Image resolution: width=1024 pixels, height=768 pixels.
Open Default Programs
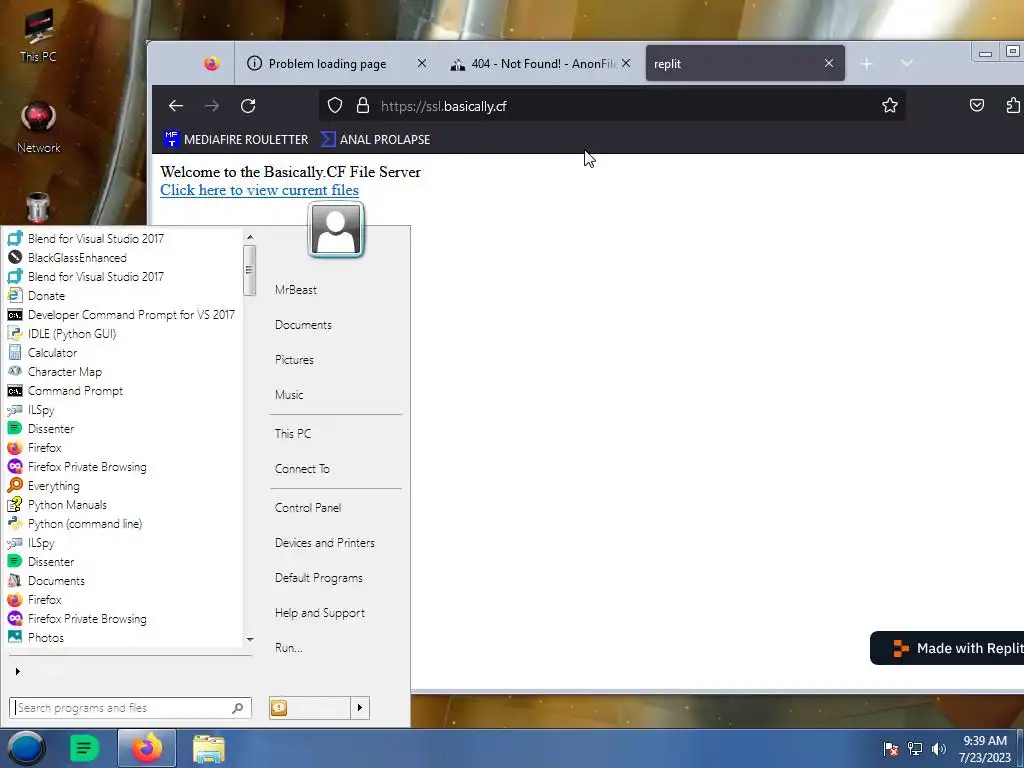pos(319,578)
